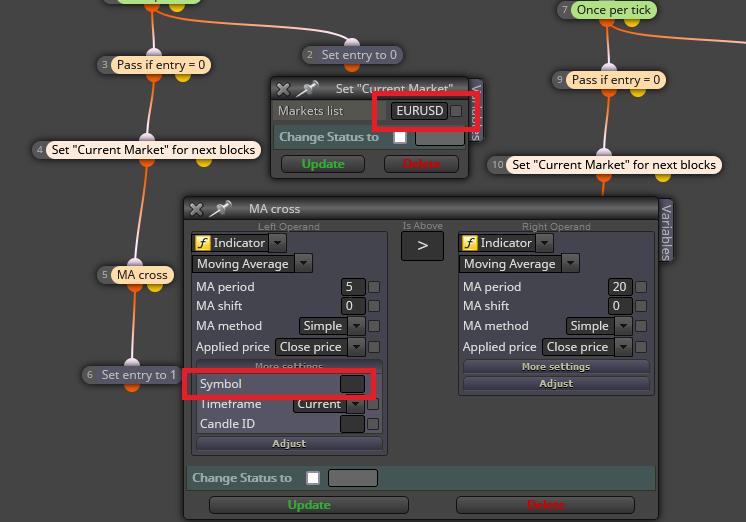The height and width of the screenshot is (522, 746).
Task: Toggle checkbox next to Left Applied price
Action: [x=374, y=347]
